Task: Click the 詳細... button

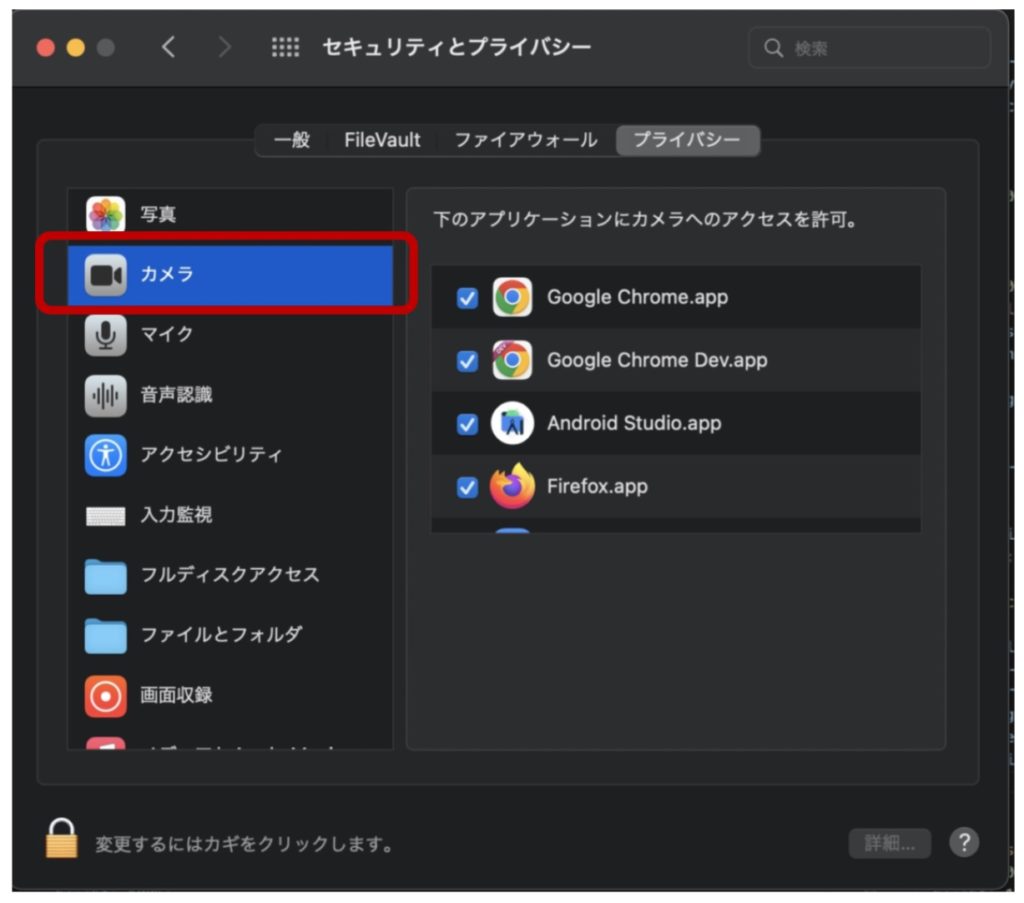Action: [x=889, y=844]
